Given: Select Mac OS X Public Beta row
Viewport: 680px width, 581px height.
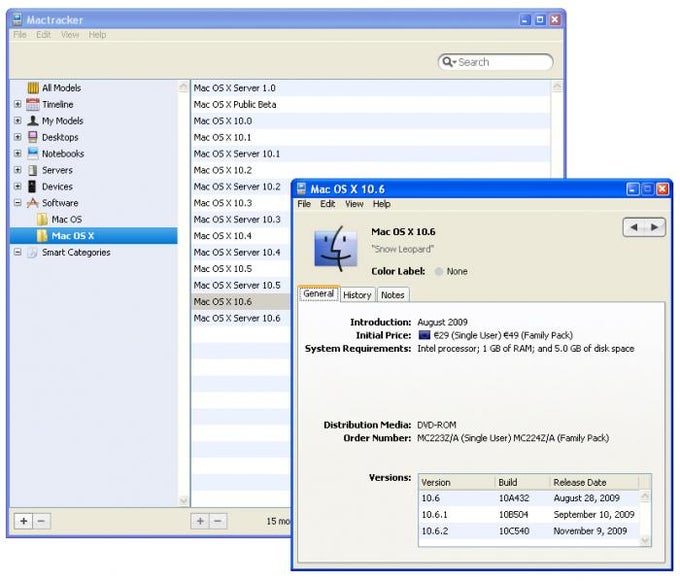Looking at the screenshot, I should (x=371, y=104).
